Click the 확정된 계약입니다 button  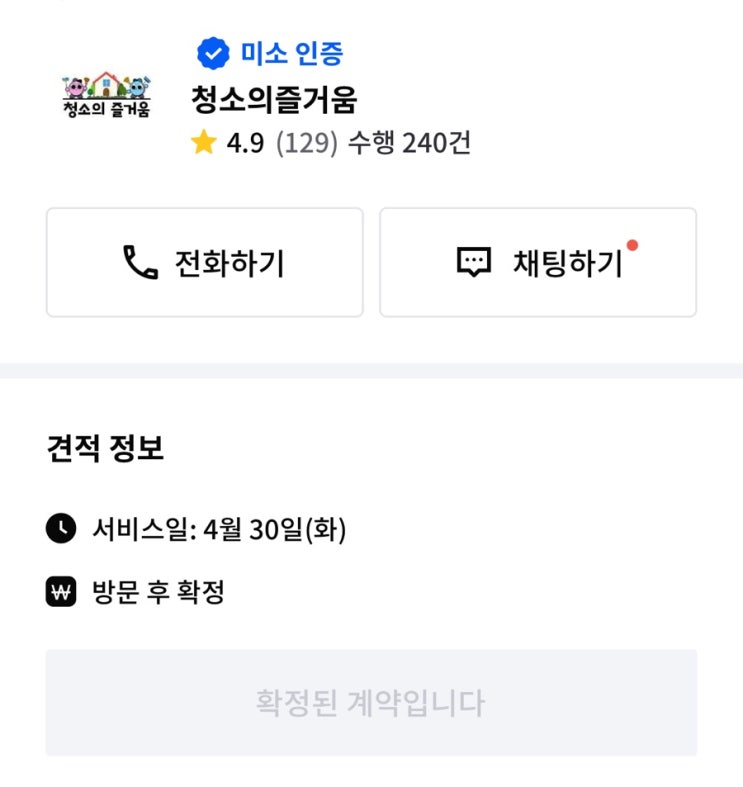click(x=371, y=702)
